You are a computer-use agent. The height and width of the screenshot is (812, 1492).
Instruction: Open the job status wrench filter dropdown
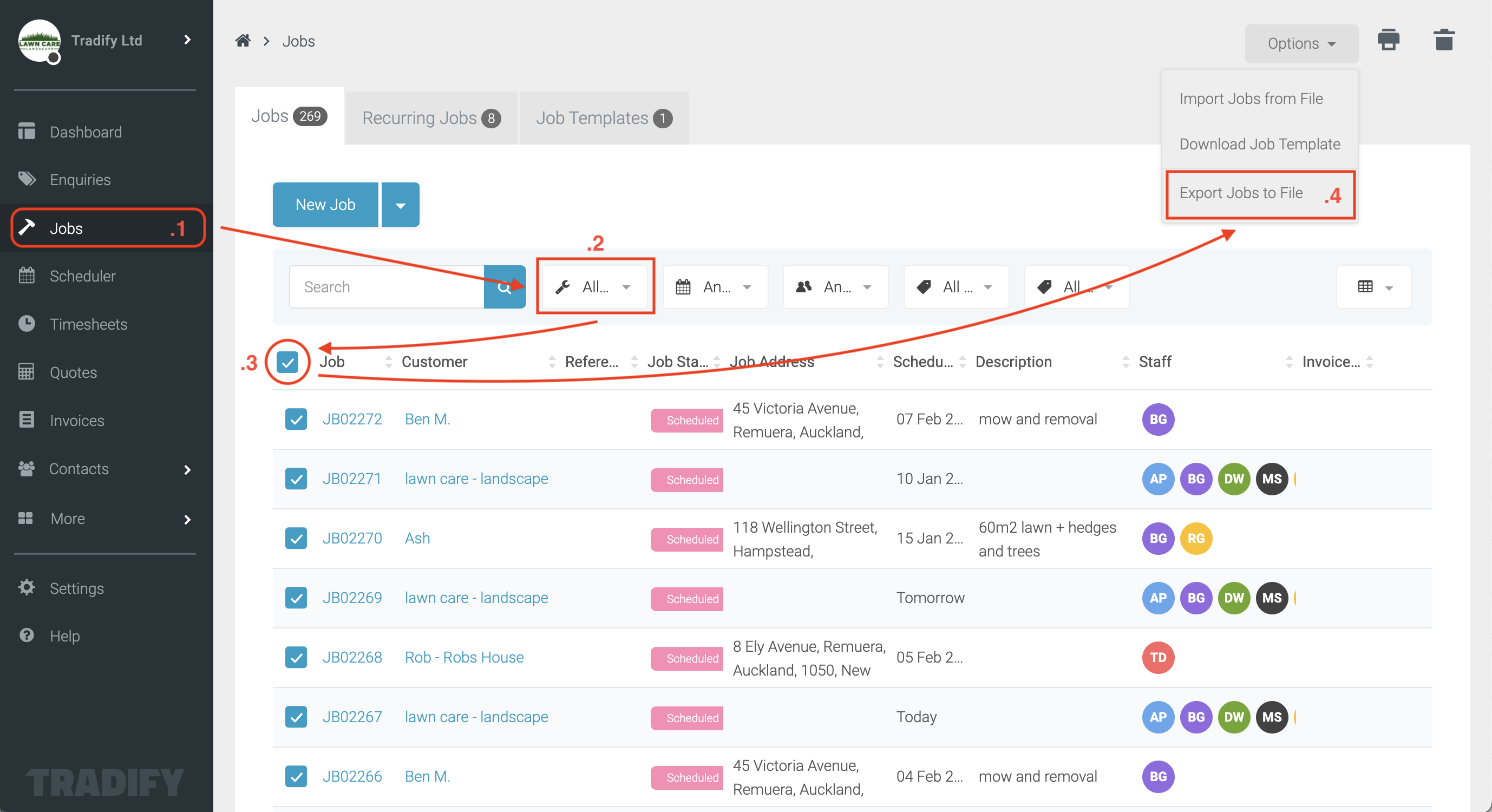pyautogui.click(x=594, y=287)
